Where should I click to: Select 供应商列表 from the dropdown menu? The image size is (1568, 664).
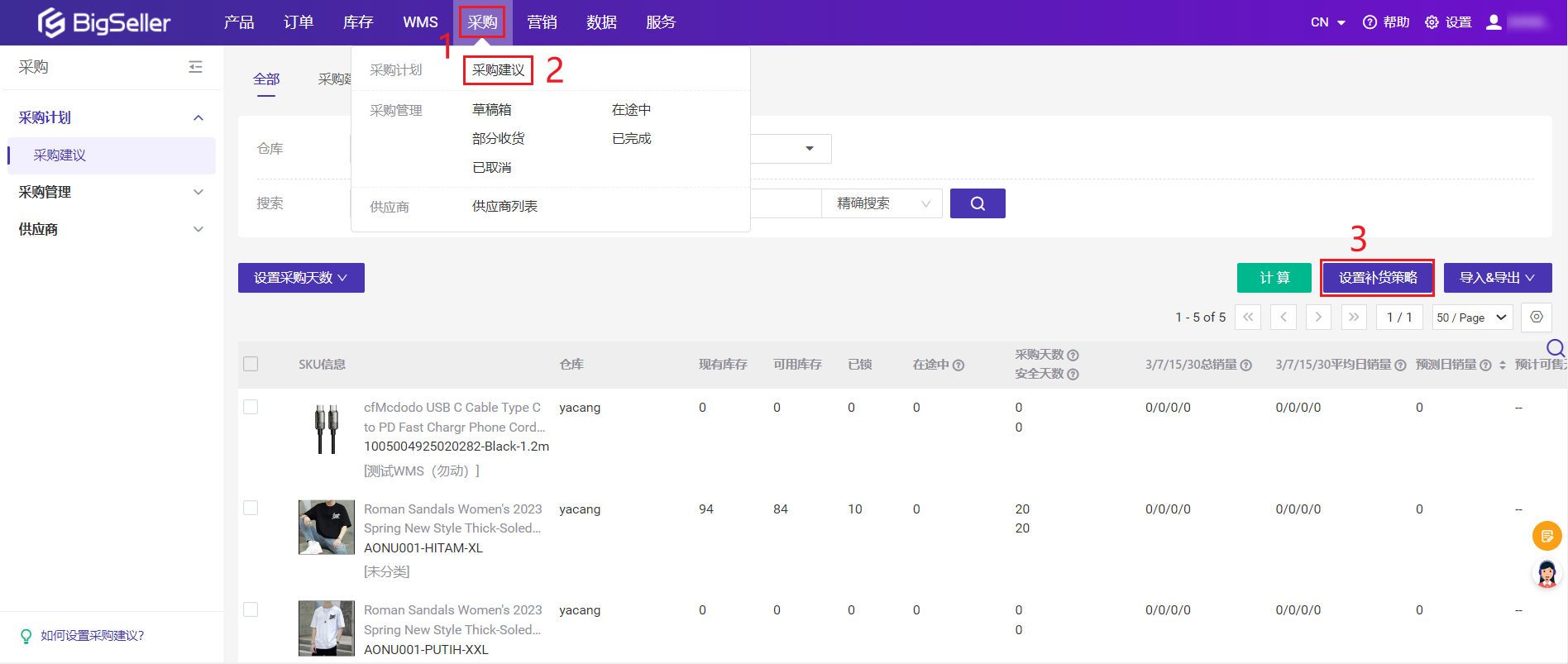point(504,206)
